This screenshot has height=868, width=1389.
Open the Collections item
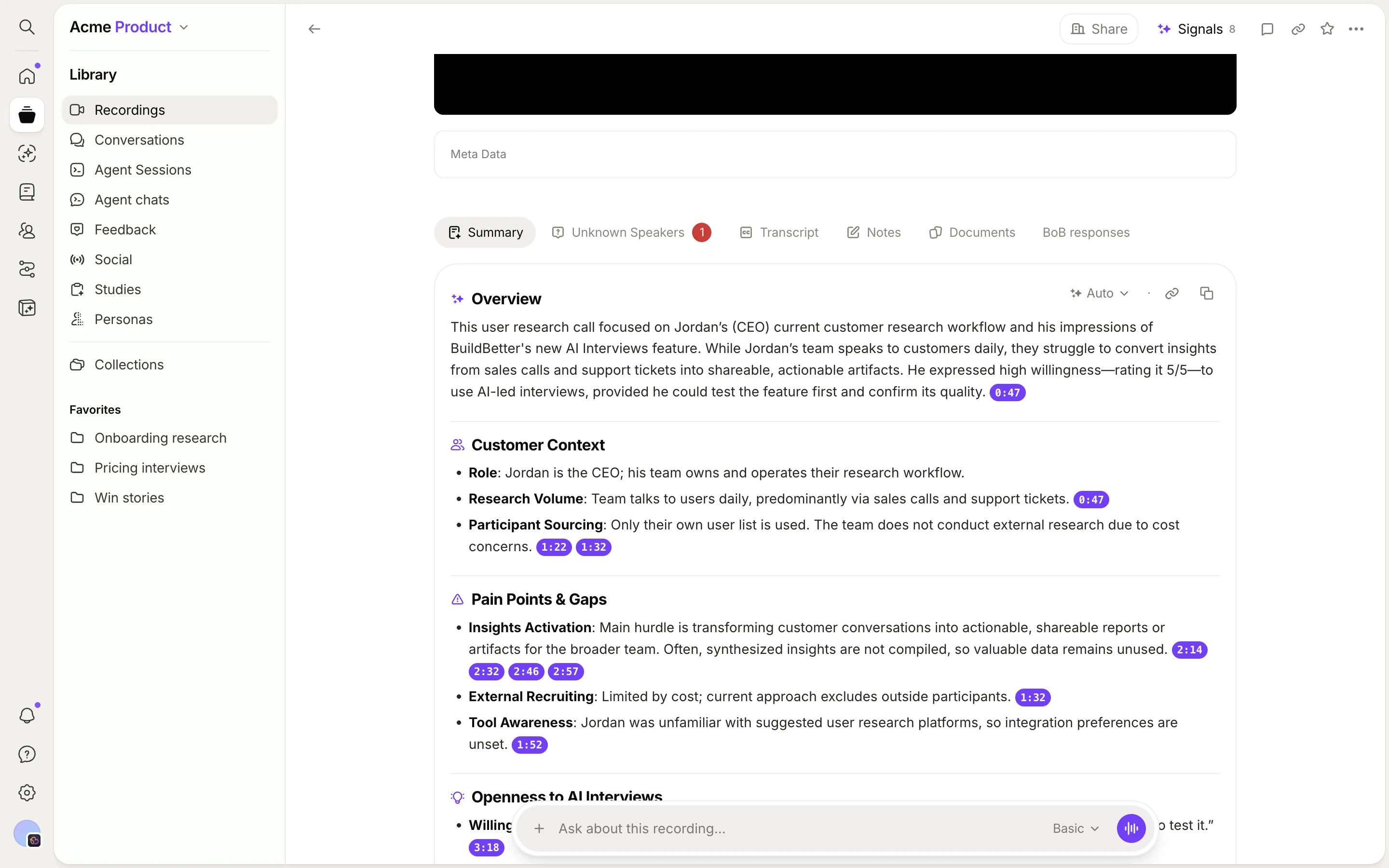pos(169,364)
